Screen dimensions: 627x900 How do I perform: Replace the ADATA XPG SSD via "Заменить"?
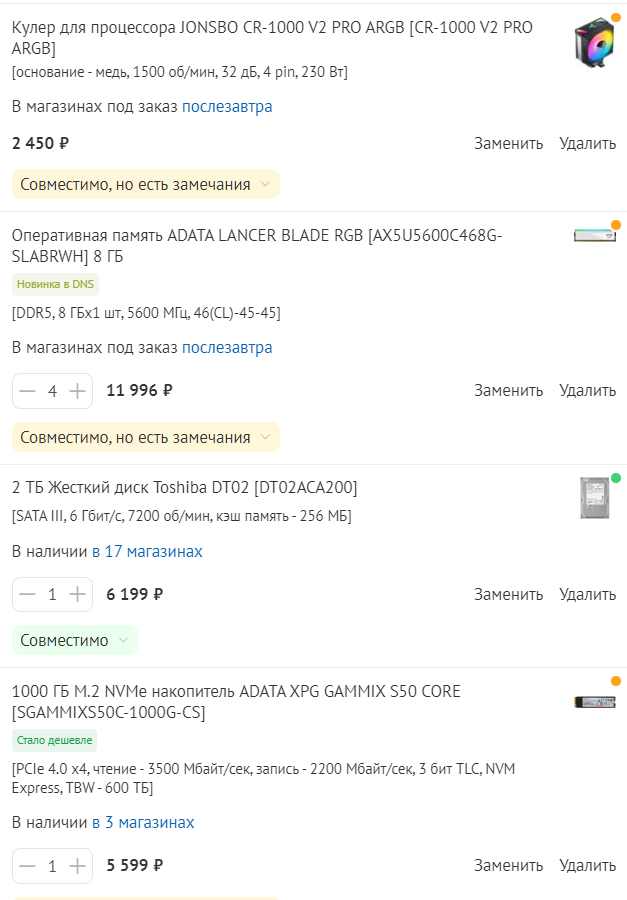click(508, 866)
